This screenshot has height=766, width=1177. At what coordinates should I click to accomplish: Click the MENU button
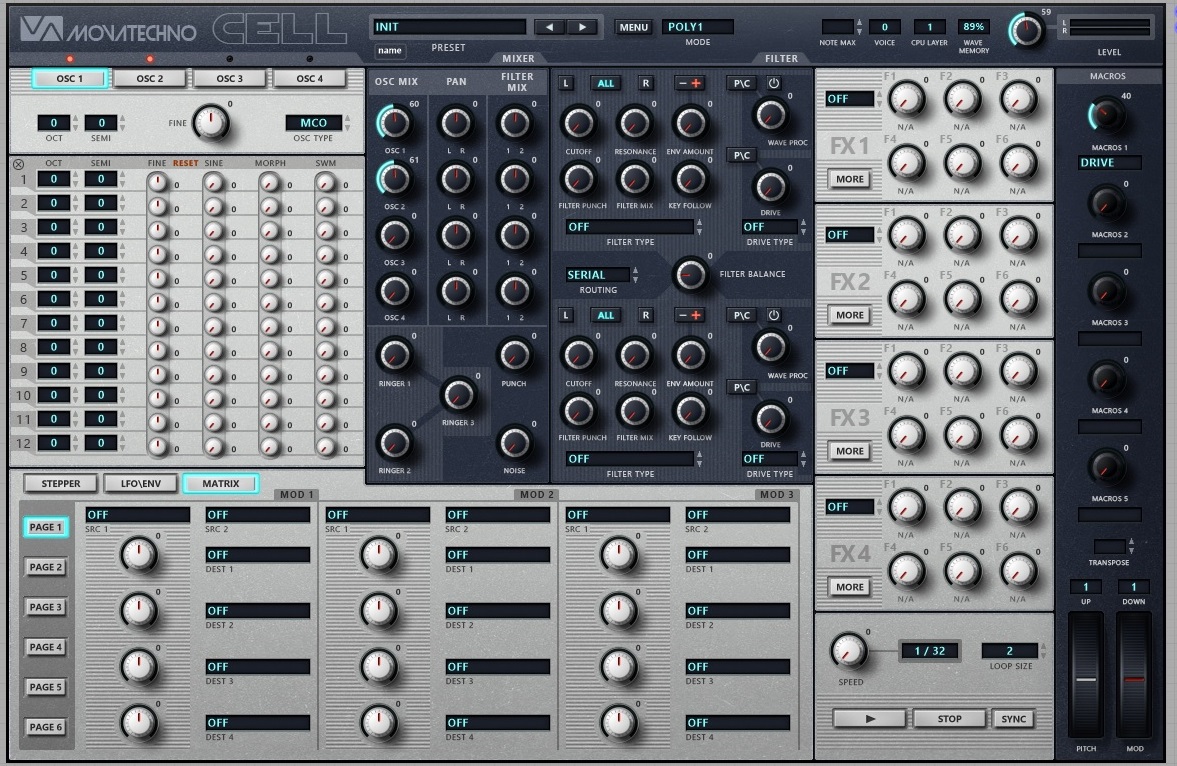point(634,27)
